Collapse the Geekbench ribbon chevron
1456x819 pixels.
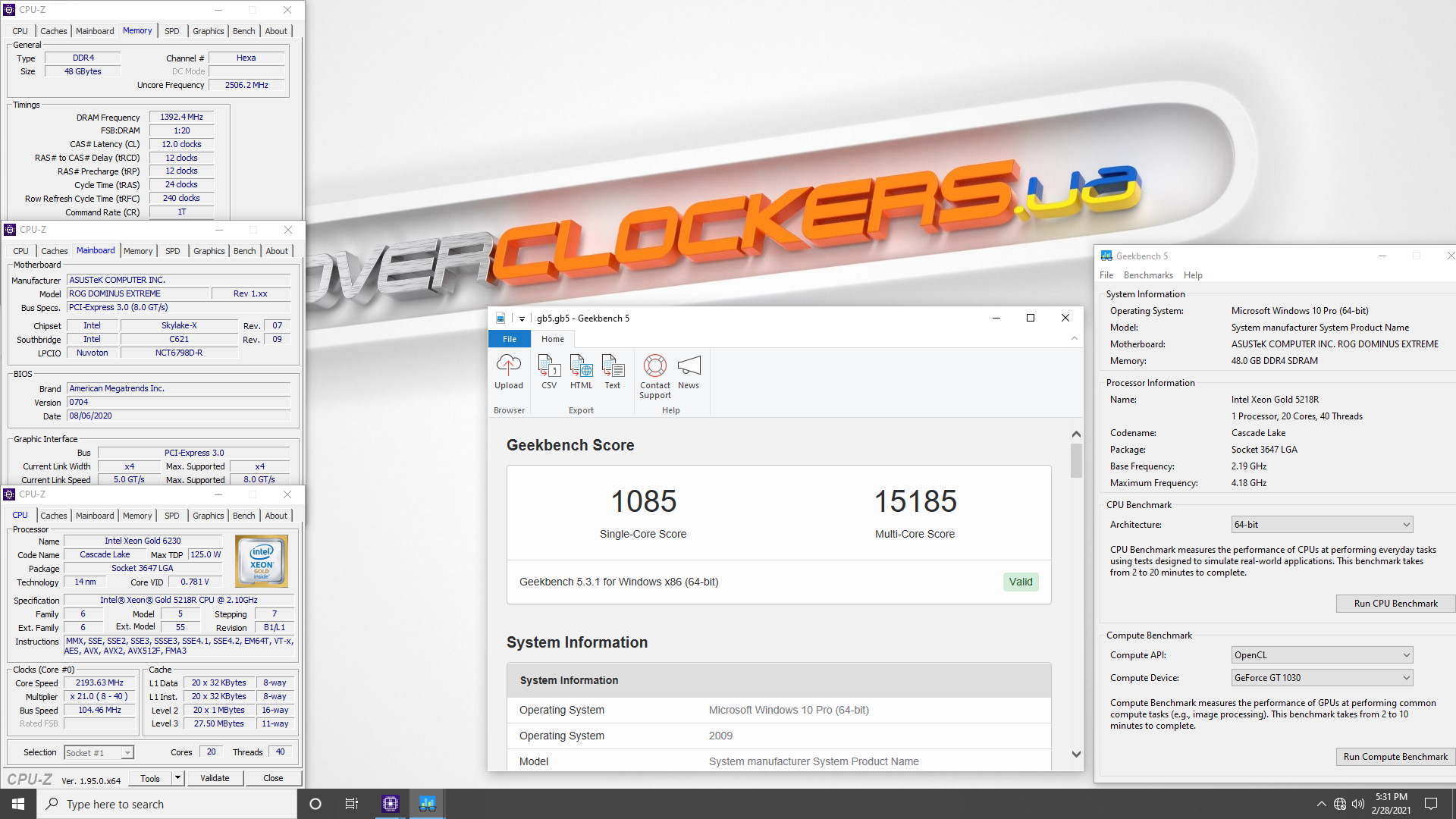click(x=1075, y=339)
